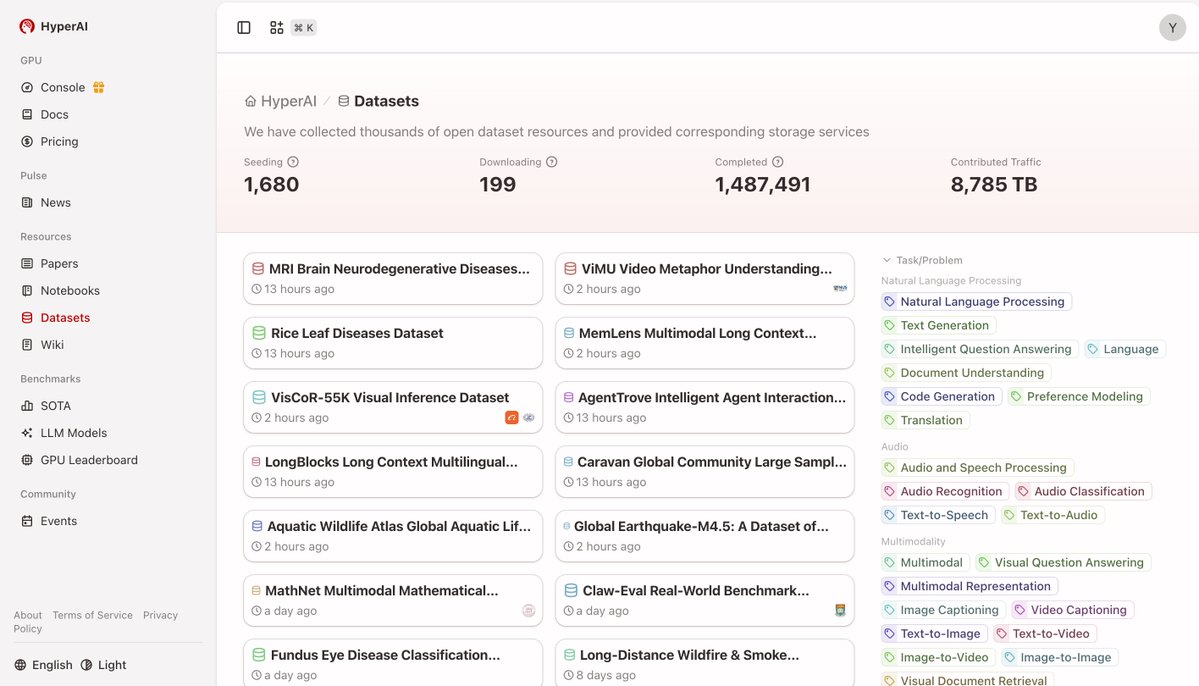Filter by Text-to-Speech tag
The height and width of the screenshot is (686, 1199).
pyautogui.click(x=937, y=515)
